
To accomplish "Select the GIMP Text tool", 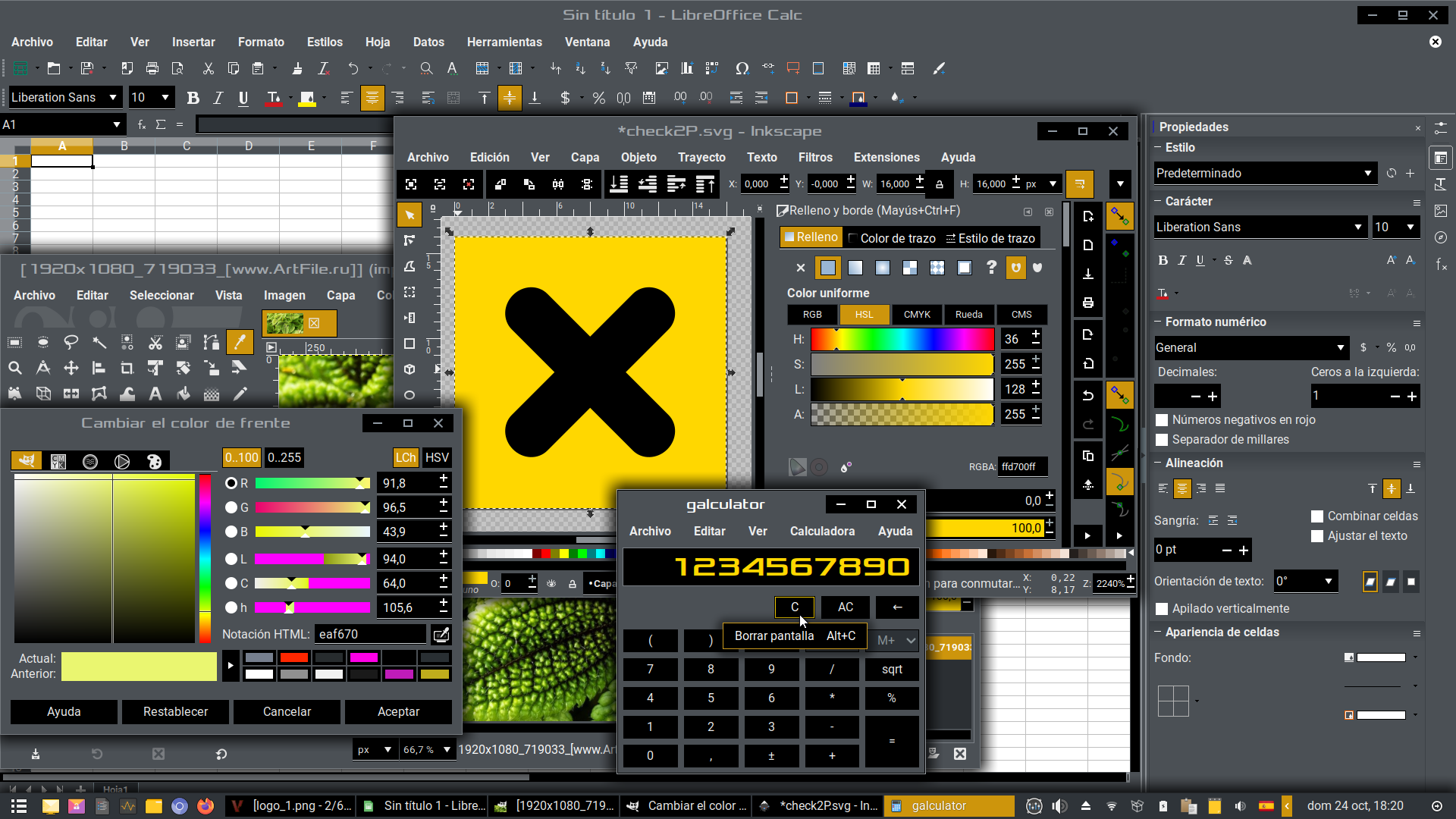I will pyautogui.click(x=155, y=394).
